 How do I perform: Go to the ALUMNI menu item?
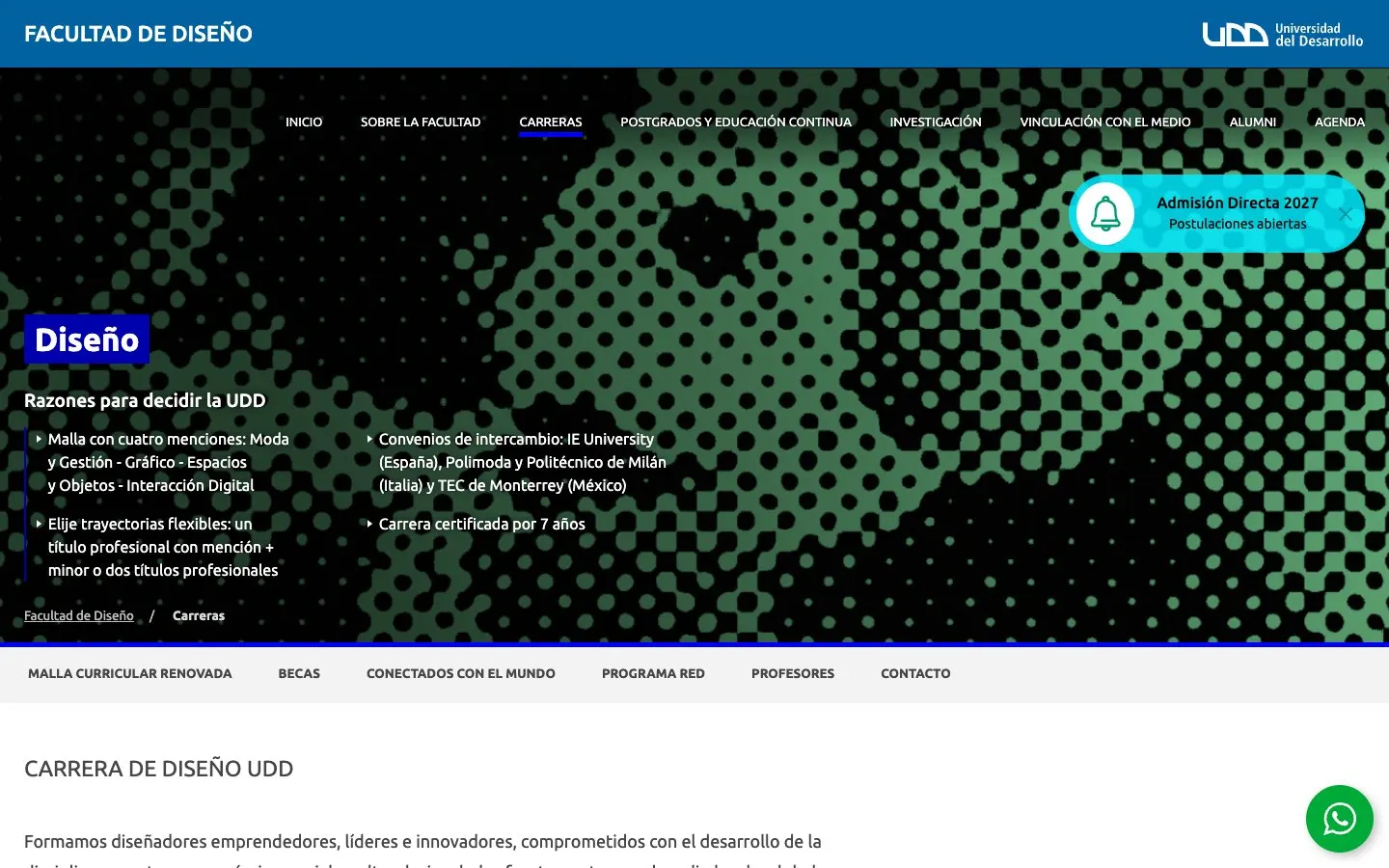(1253, 122)
